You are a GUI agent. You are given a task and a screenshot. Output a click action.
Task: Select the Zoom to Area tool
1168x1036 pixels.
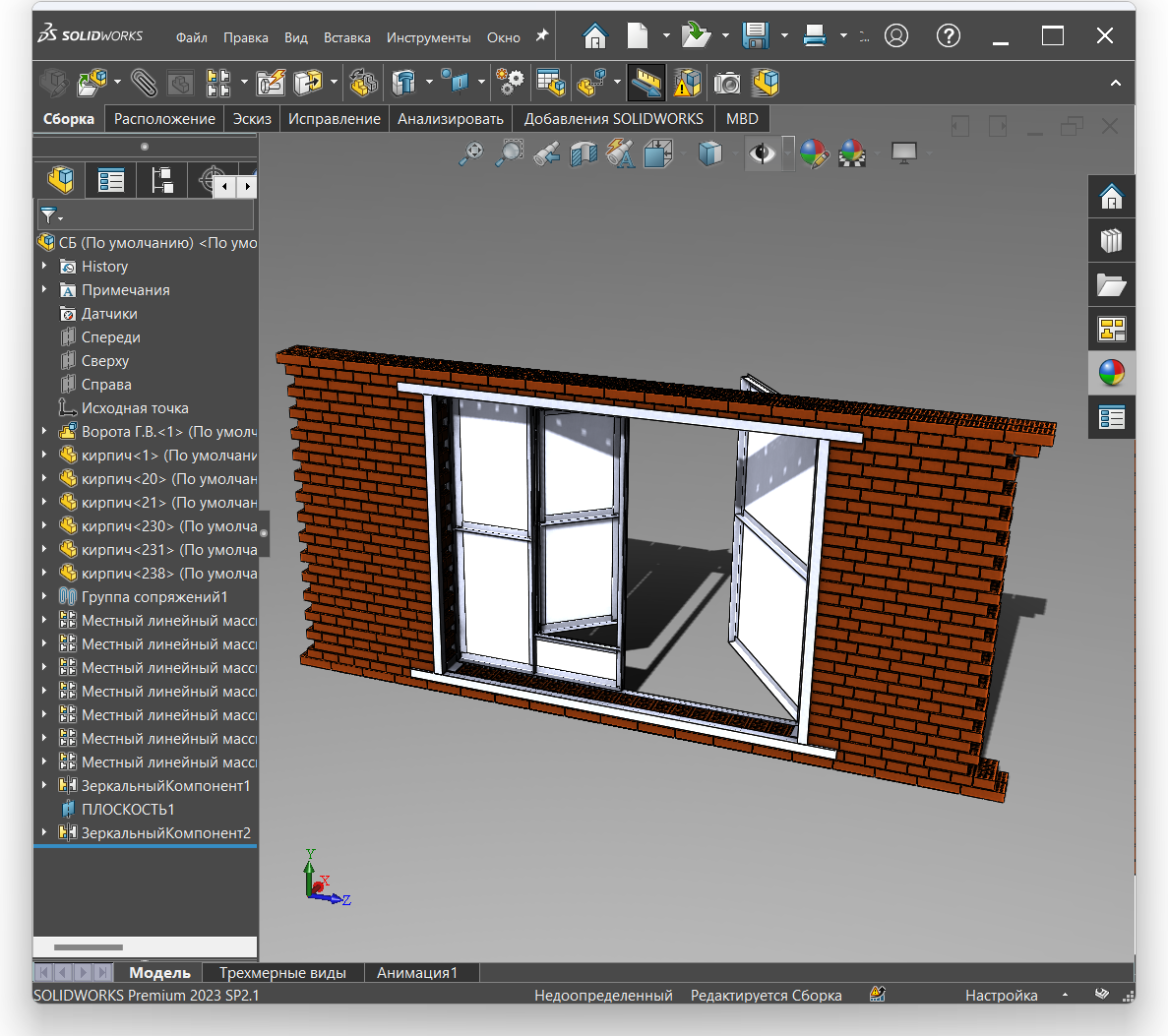tap(509, 153)
